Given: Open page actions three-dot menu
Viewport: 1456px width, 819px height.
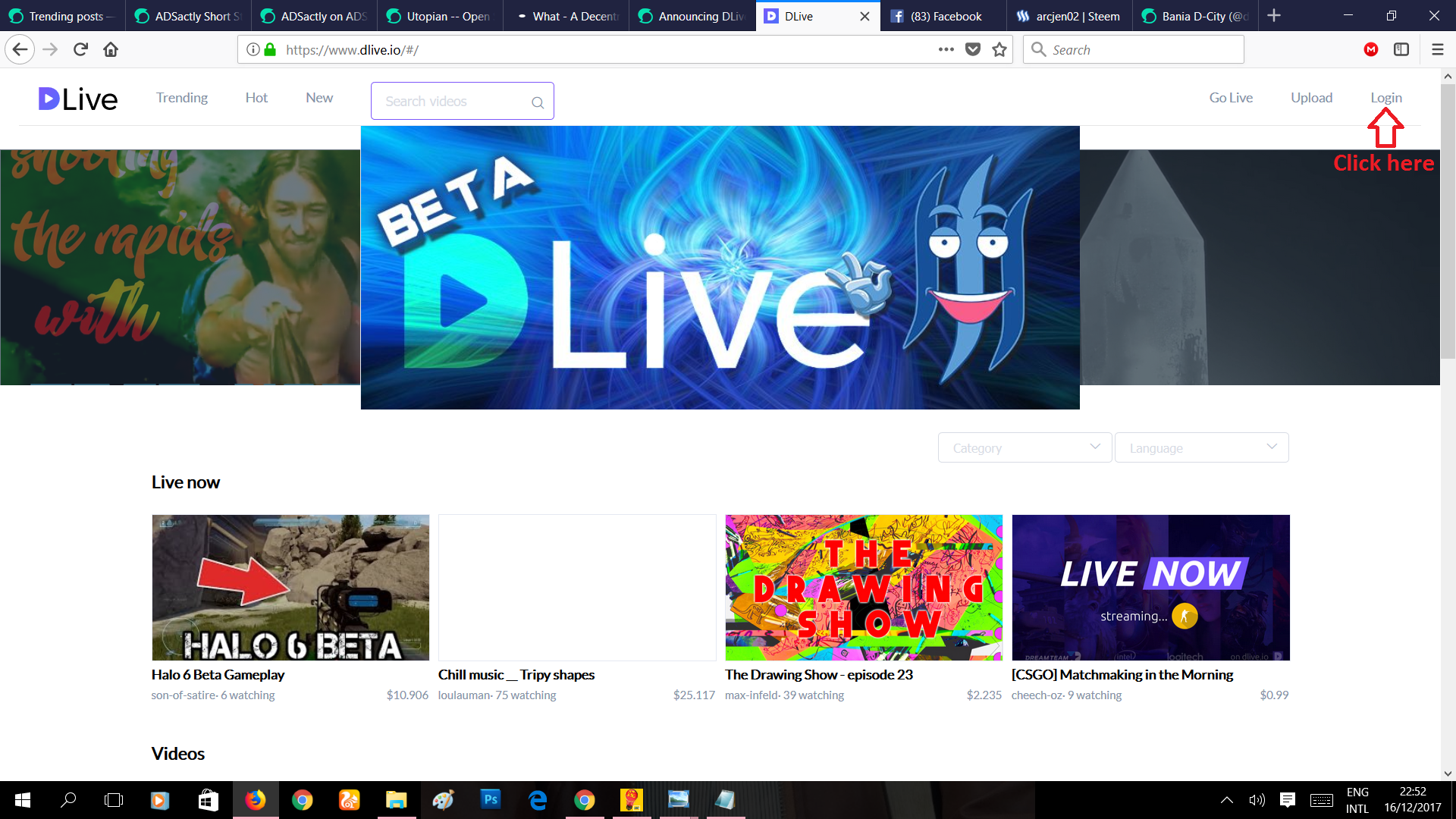Looking at the screenshot, I should click(x=946, y=50).
